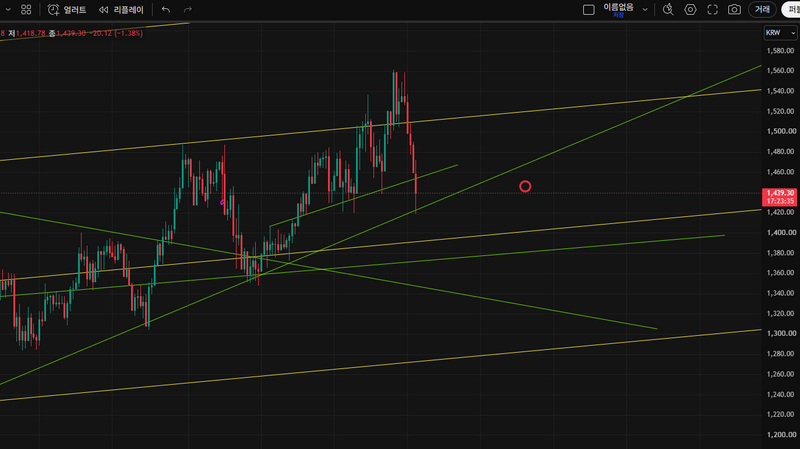The image size is (800, 449).
Task: Start bar replay with 리플레이
Action: coord(121,10)
